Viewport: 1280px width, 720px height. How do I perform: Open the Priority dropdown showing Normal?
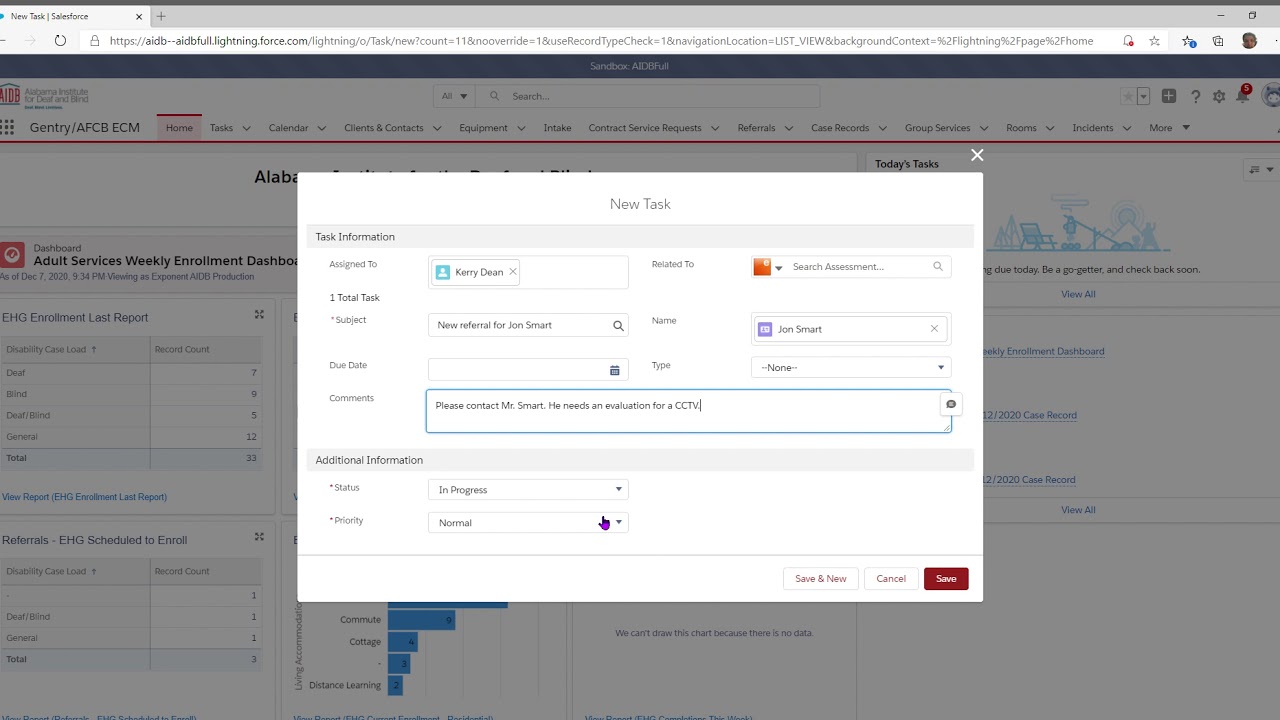coord(528,522)
